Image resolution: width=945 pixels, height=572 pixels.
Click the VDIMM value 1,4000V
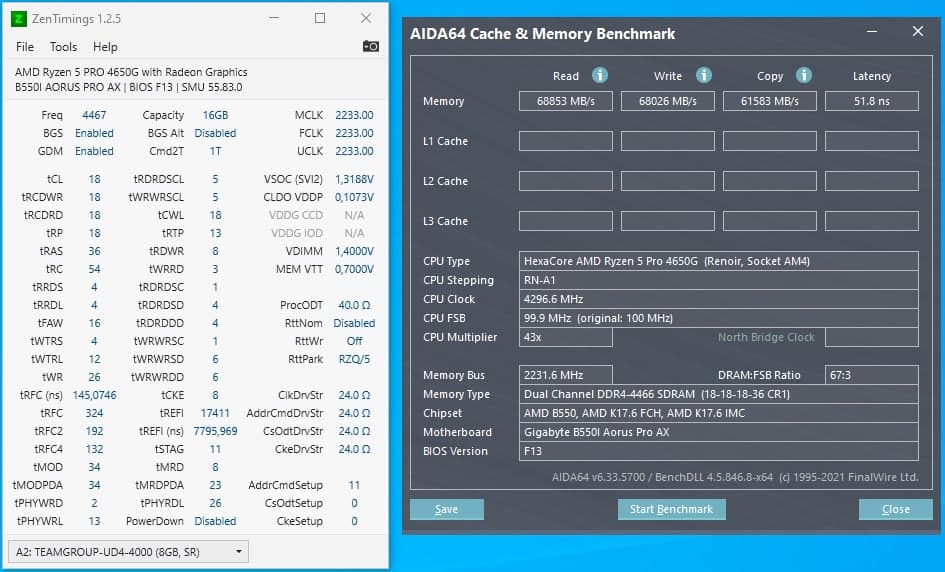[354, 251]
